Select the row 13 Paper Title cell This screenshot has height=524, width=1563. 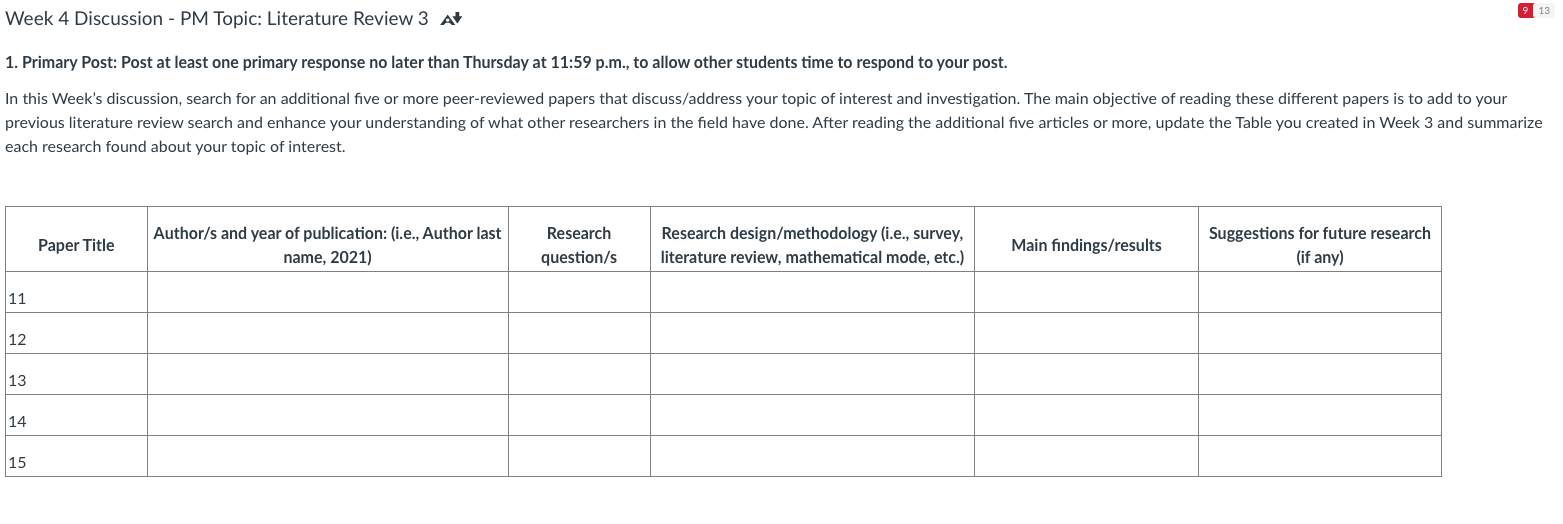(x=76, y=374)
